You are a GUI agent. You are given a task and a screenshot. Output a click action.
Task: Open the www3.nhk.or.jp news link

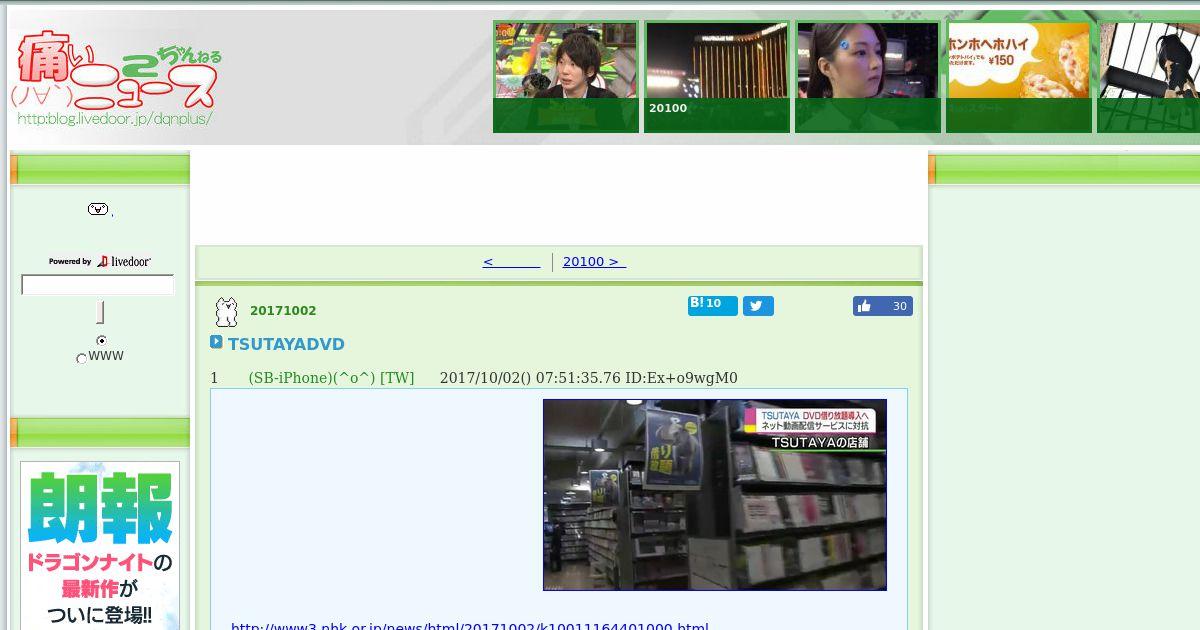click(470, 627)
